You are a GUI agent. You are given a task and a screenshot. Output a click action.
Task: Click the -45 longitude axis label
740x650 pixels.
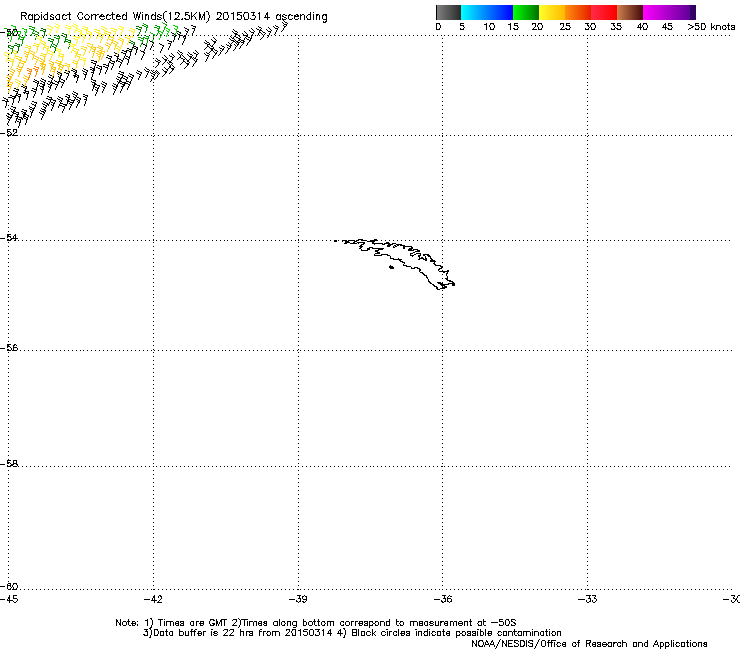click(x=9, y=599)
